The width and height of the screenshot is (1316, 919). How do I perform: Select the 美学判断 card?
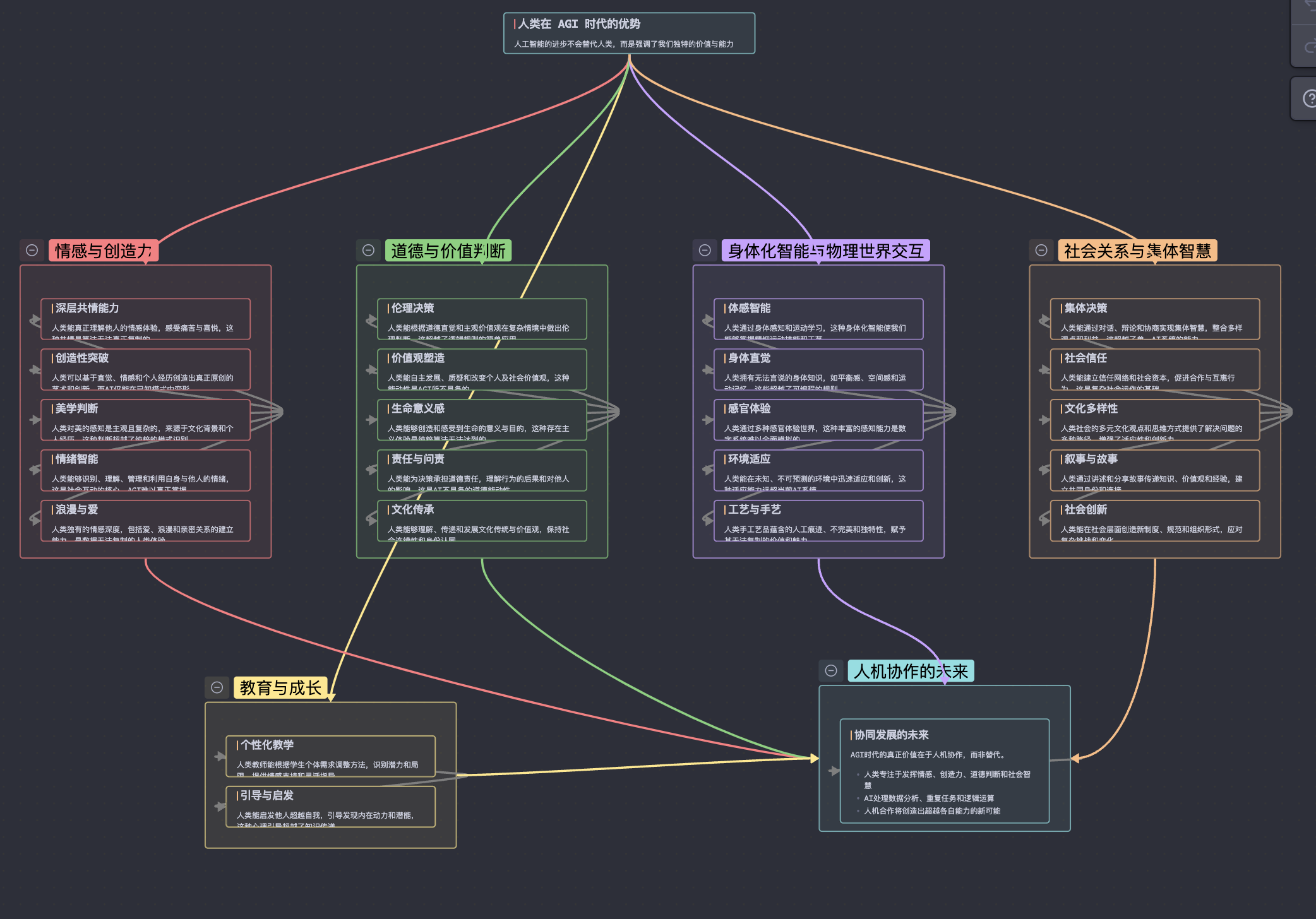146,419
